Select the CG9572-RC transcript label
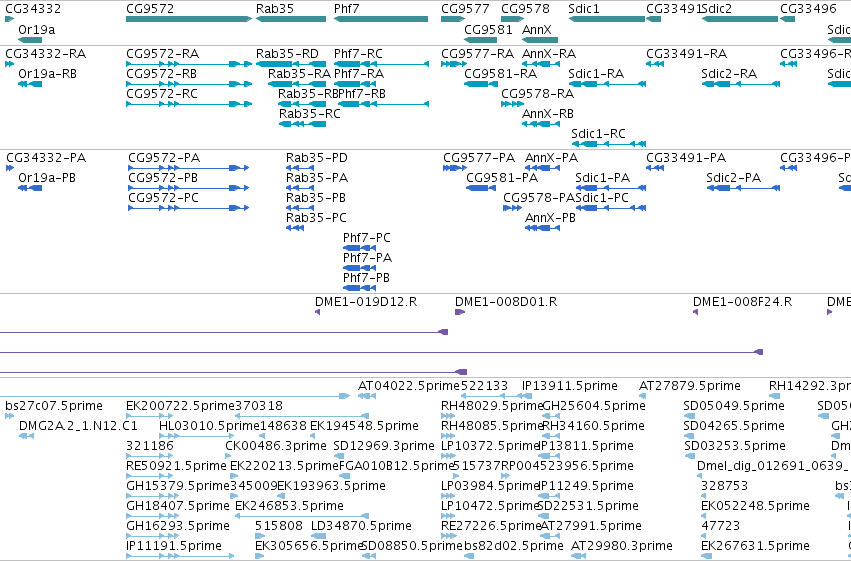The image size is (851, 561). click(162, 94)
